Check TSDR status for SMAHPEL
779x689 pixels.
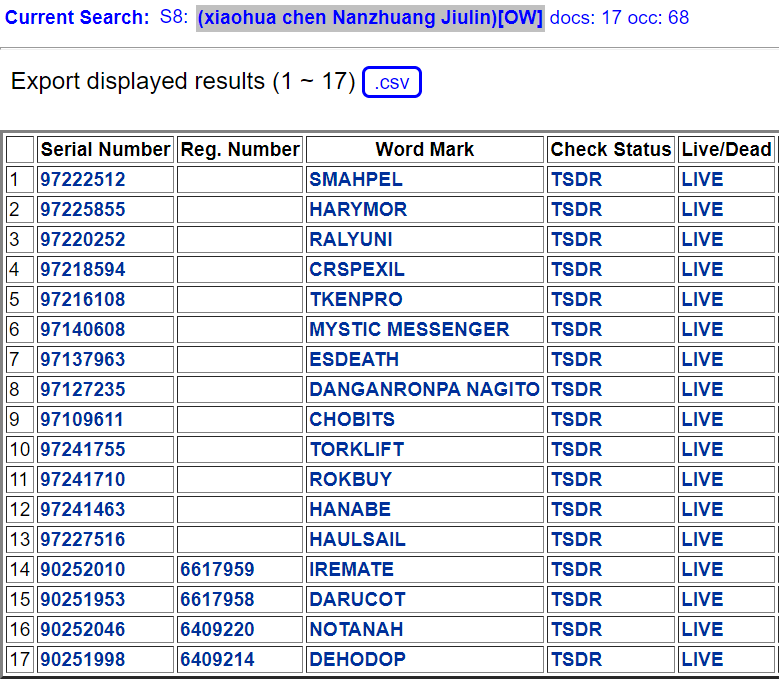click(x=576, y=179)
